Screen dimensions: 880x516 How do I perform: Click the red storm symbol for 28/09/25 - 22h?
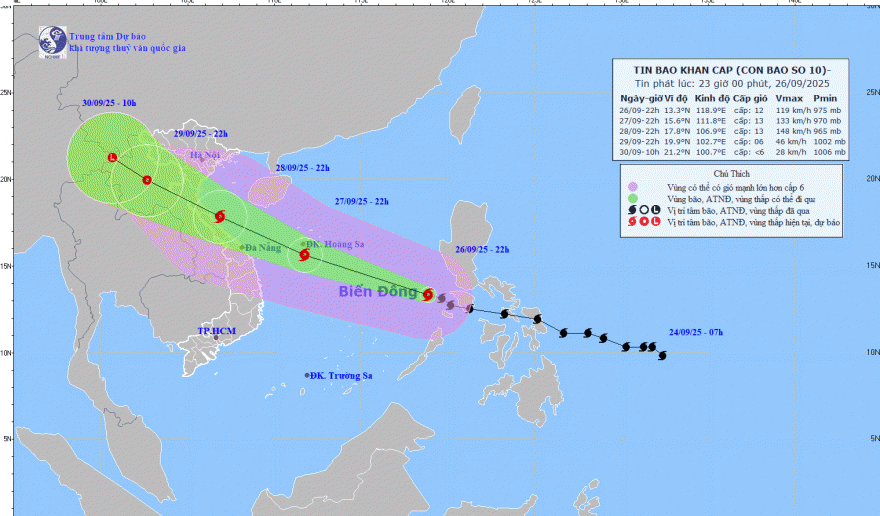[220, 216]
